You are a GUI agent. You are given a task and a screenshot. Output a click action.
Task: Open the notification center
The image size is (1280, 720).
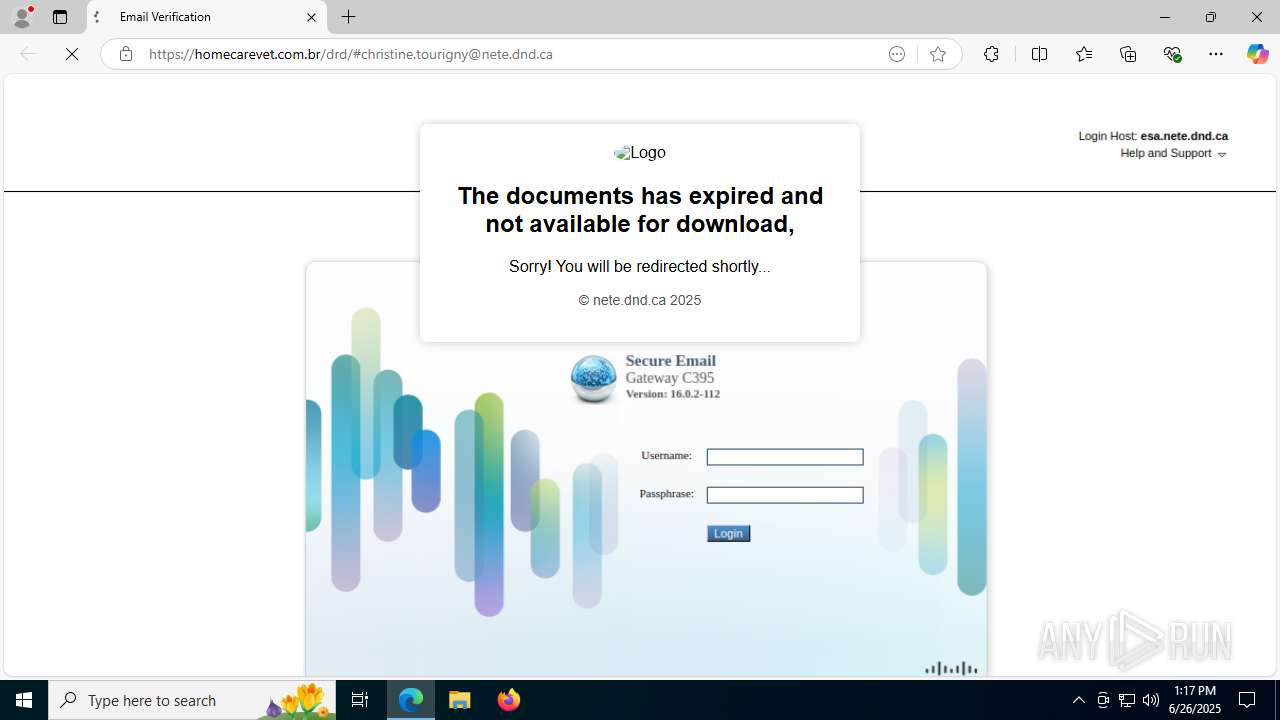[1247, 700]
